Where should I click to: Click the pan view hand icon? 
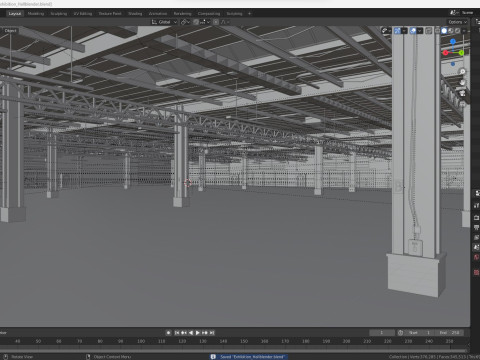coord(462,82)
